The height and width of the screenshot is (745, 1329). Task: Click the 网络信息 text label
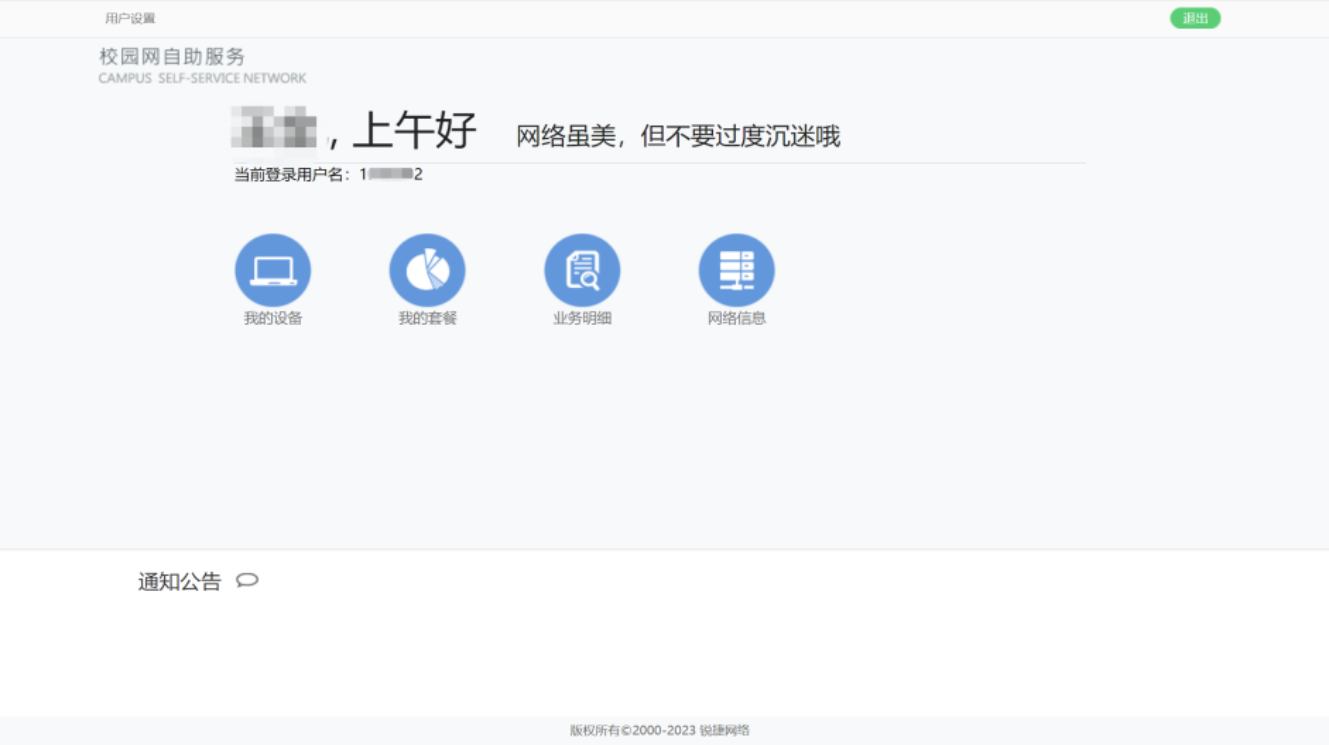pos(737,318)
